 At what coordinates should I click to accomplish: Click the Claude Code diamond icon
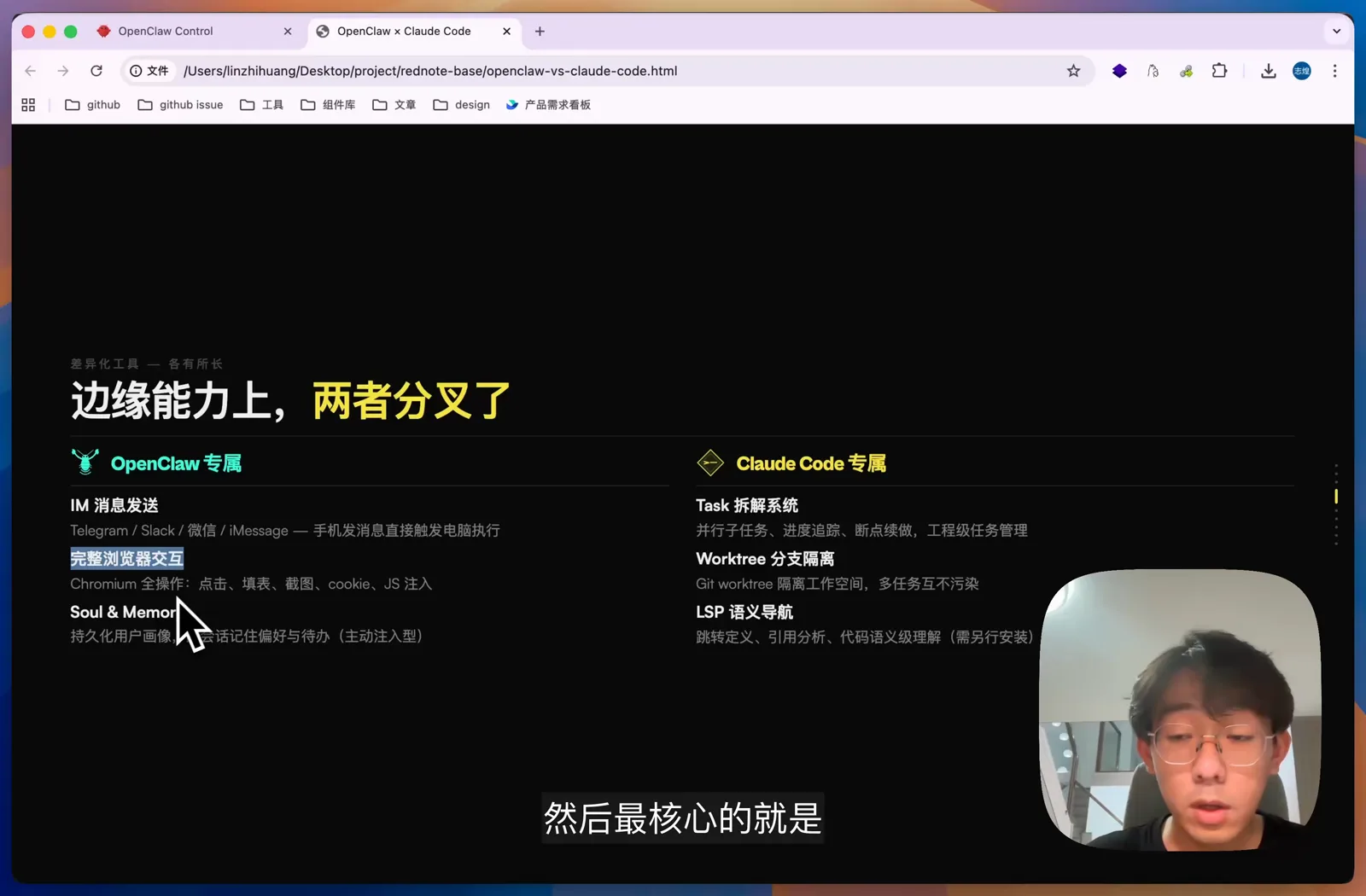point(710,463)
